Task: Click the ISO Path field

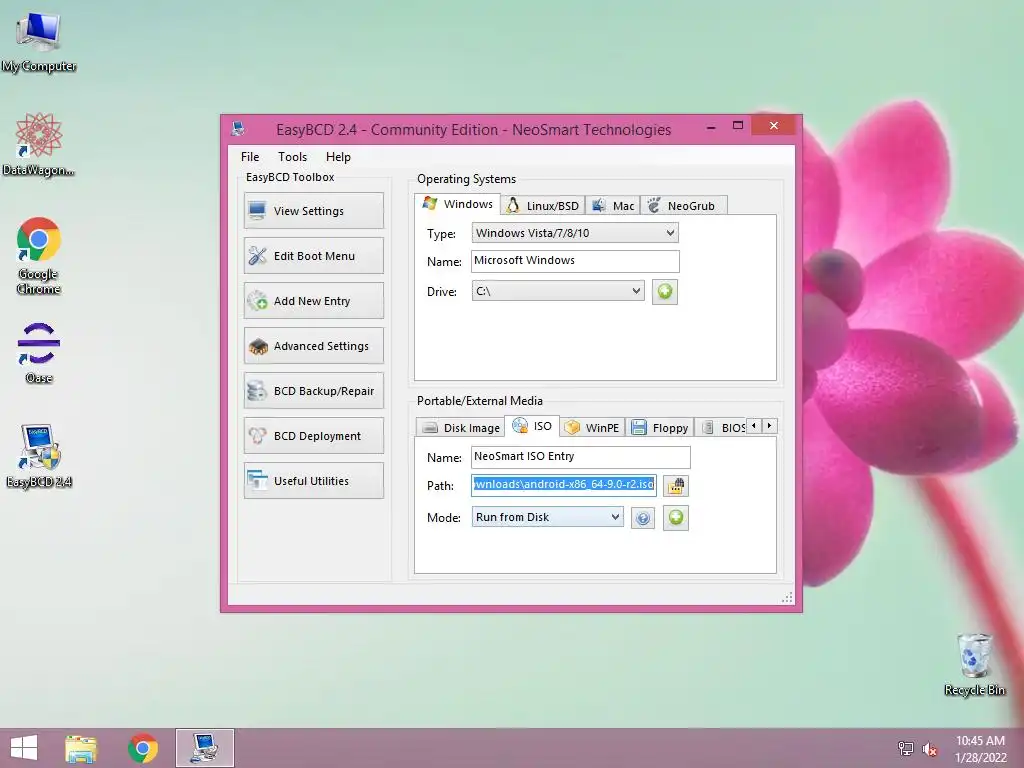Action: pos(564,485)
